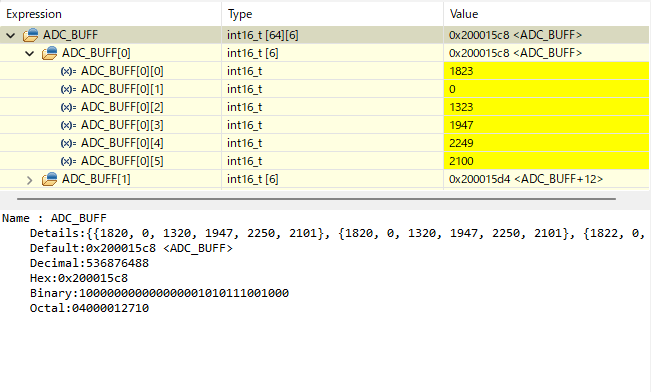Click the variable icon beside ADC_BUFF[0][3]
The image size is (651, 392).
[x=69, y=125]
